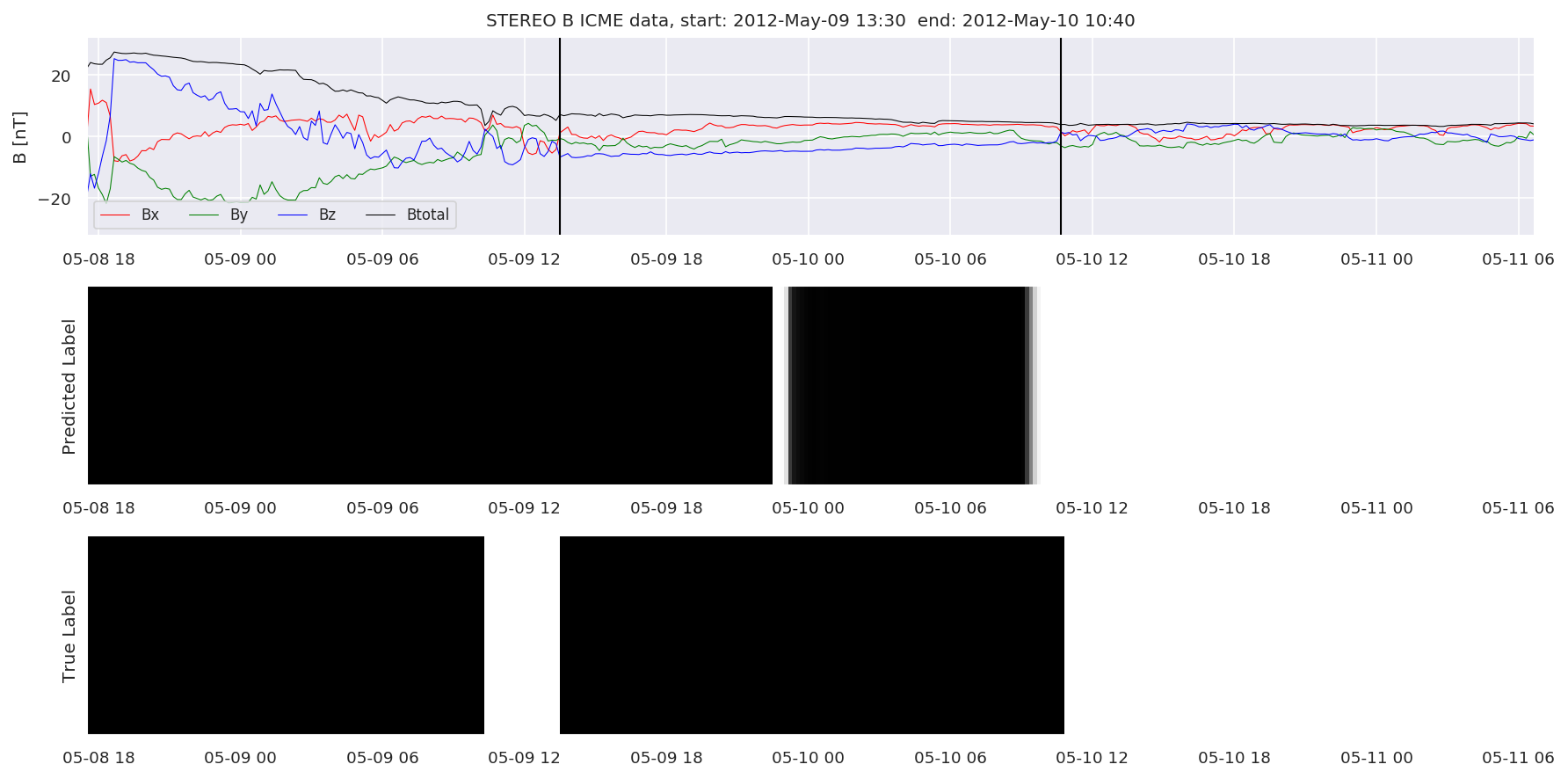Click the B [nT] y-axis label
This screenshot has height=779, width=1568.
pyautogui.click(x=19, y=137)
